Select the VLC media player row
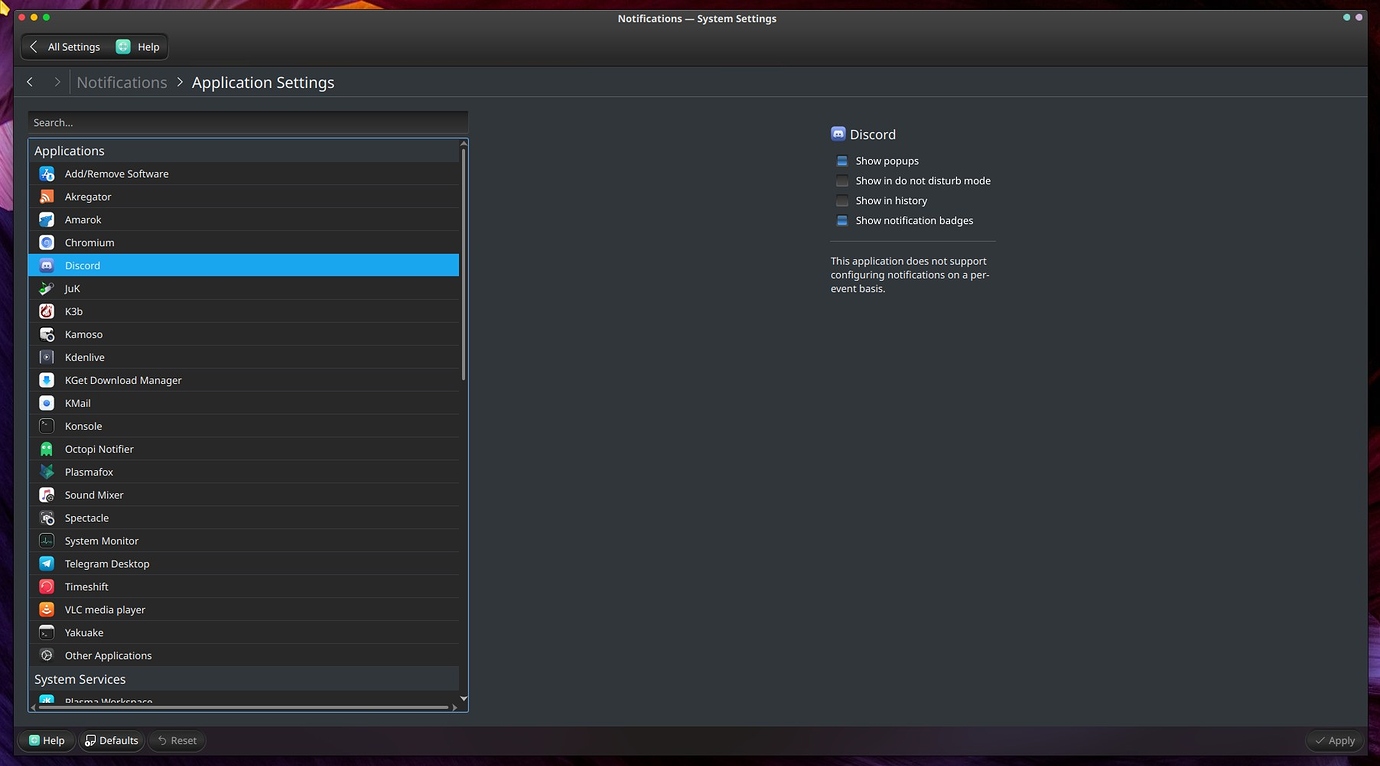This screenshot has height=766, width=1380. point(244,611)
